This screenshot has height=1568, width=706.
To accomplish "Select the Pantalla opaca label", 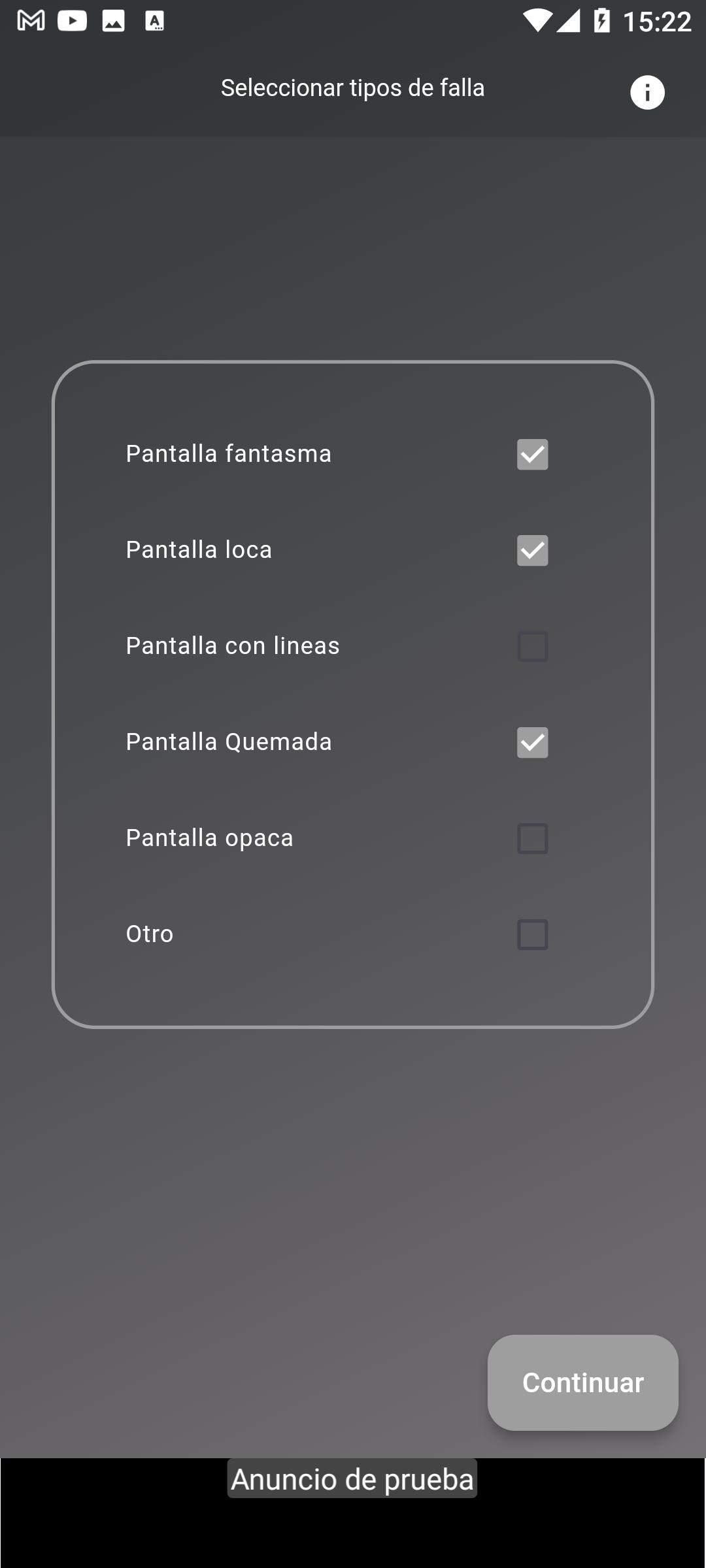I will click(x=209, y=838).
